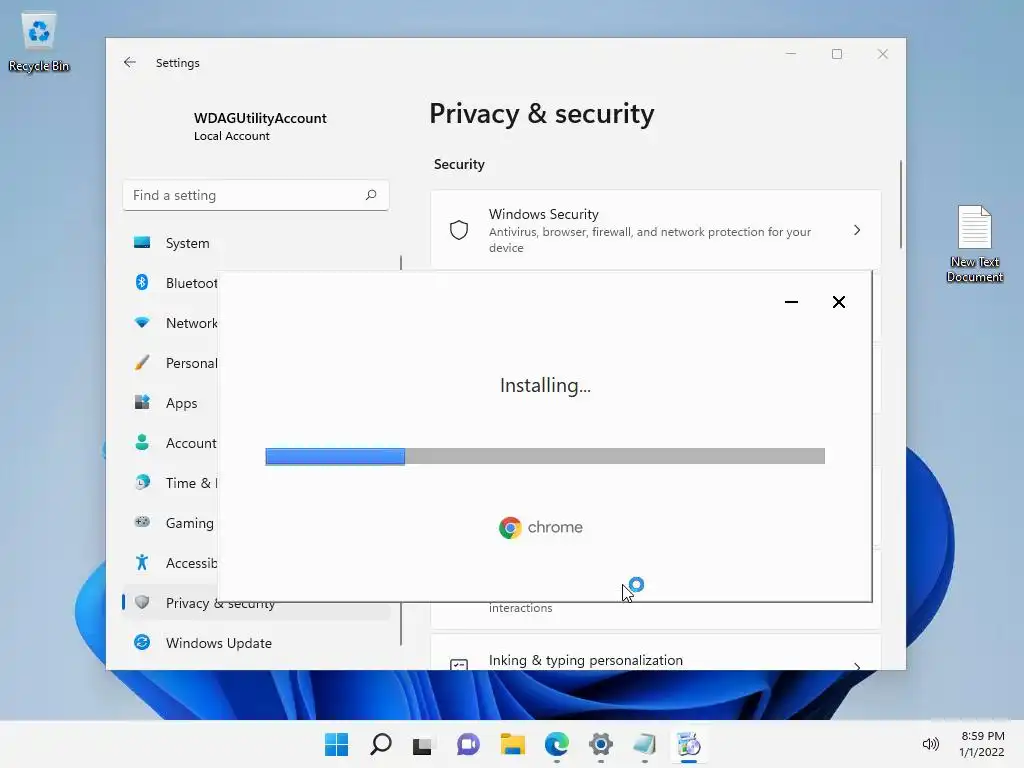This screenshot has height=768, width=1024.
Task: Expand Inking & typing personalization chevron
Action: [x=857, y=666]
